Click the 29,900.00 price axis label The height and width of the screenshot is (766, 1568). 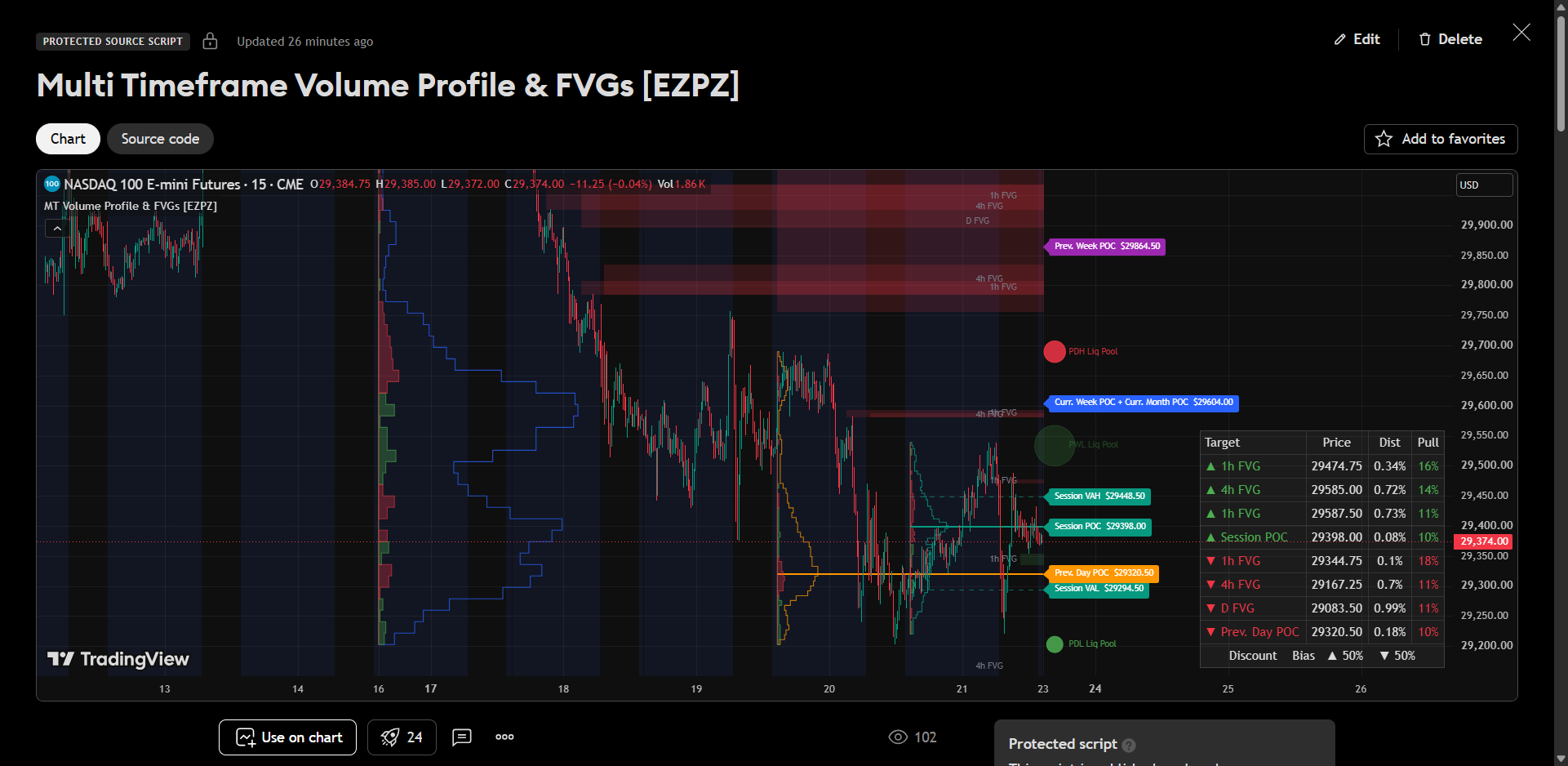point(1486,225)
